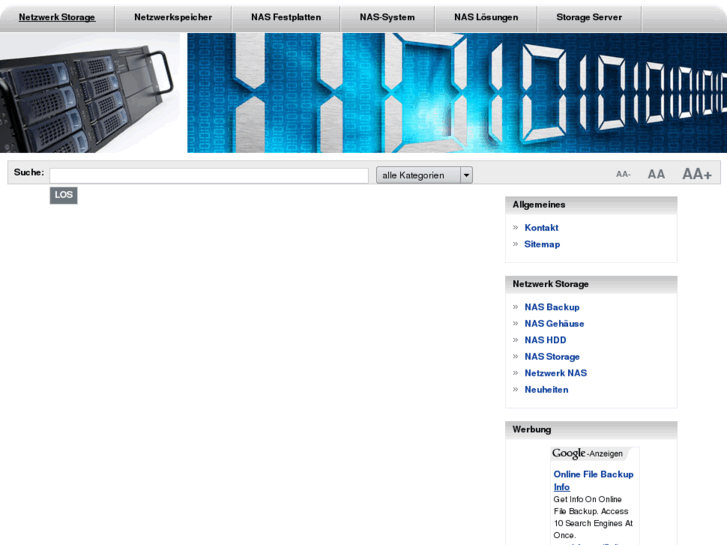This screenshot has height=545, width=727.
Task: Open the alle Kategorien dropdown
Action: click(424, 175)
